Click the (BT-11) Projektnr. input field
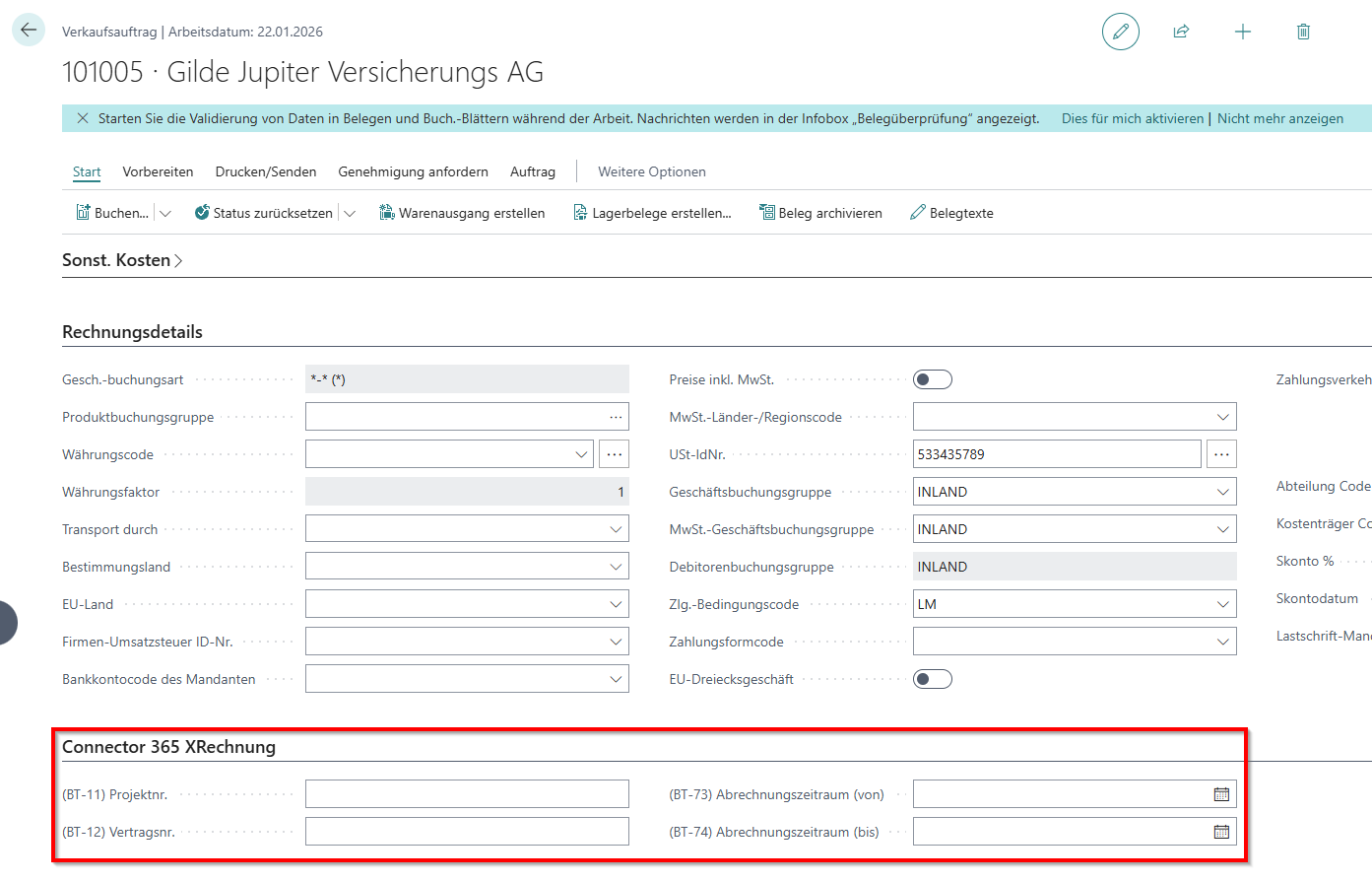This screenshot has height=882, width=1372. click(467, 794)
